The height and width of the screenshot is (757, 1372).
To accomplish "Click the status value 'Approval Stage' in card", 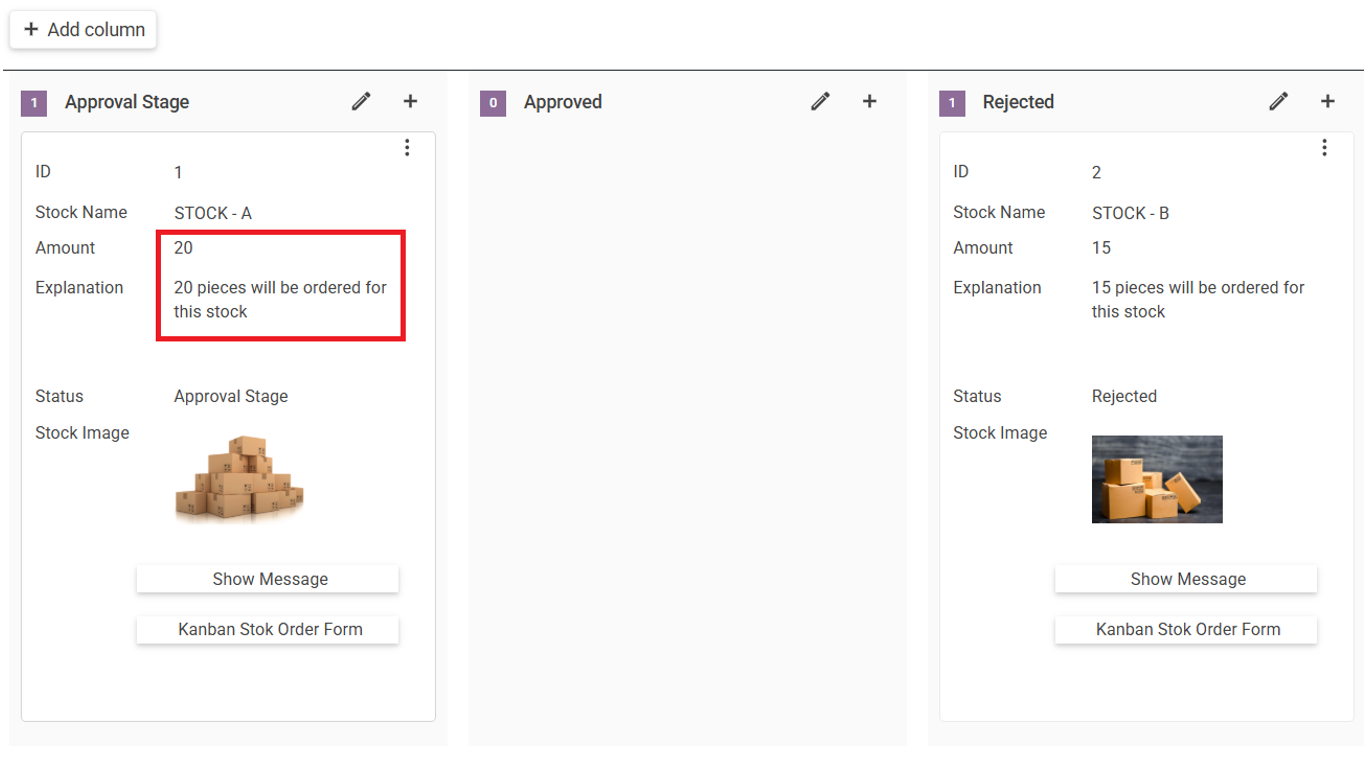I will coord(231,396).
